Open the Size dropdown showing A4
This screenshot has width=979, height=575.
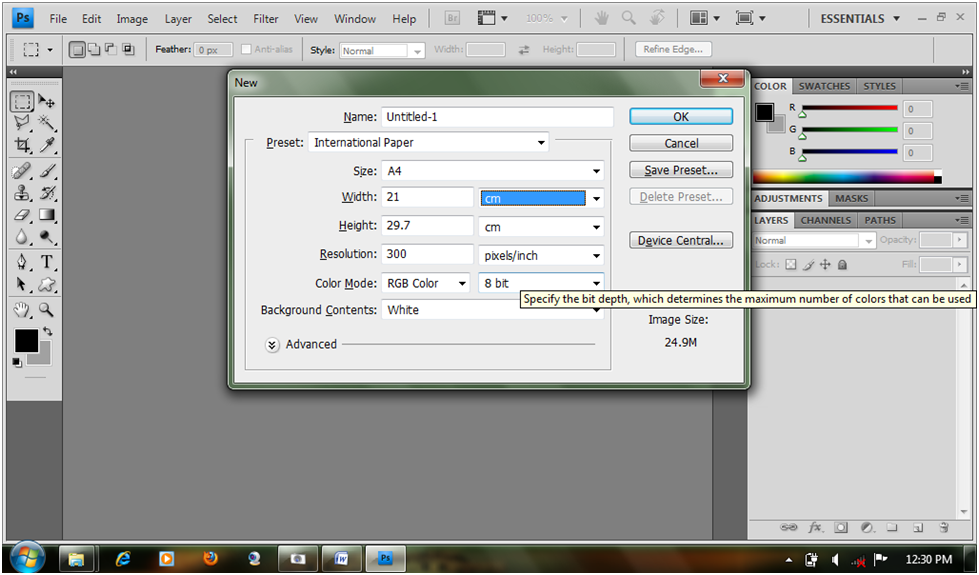[493, 171]
